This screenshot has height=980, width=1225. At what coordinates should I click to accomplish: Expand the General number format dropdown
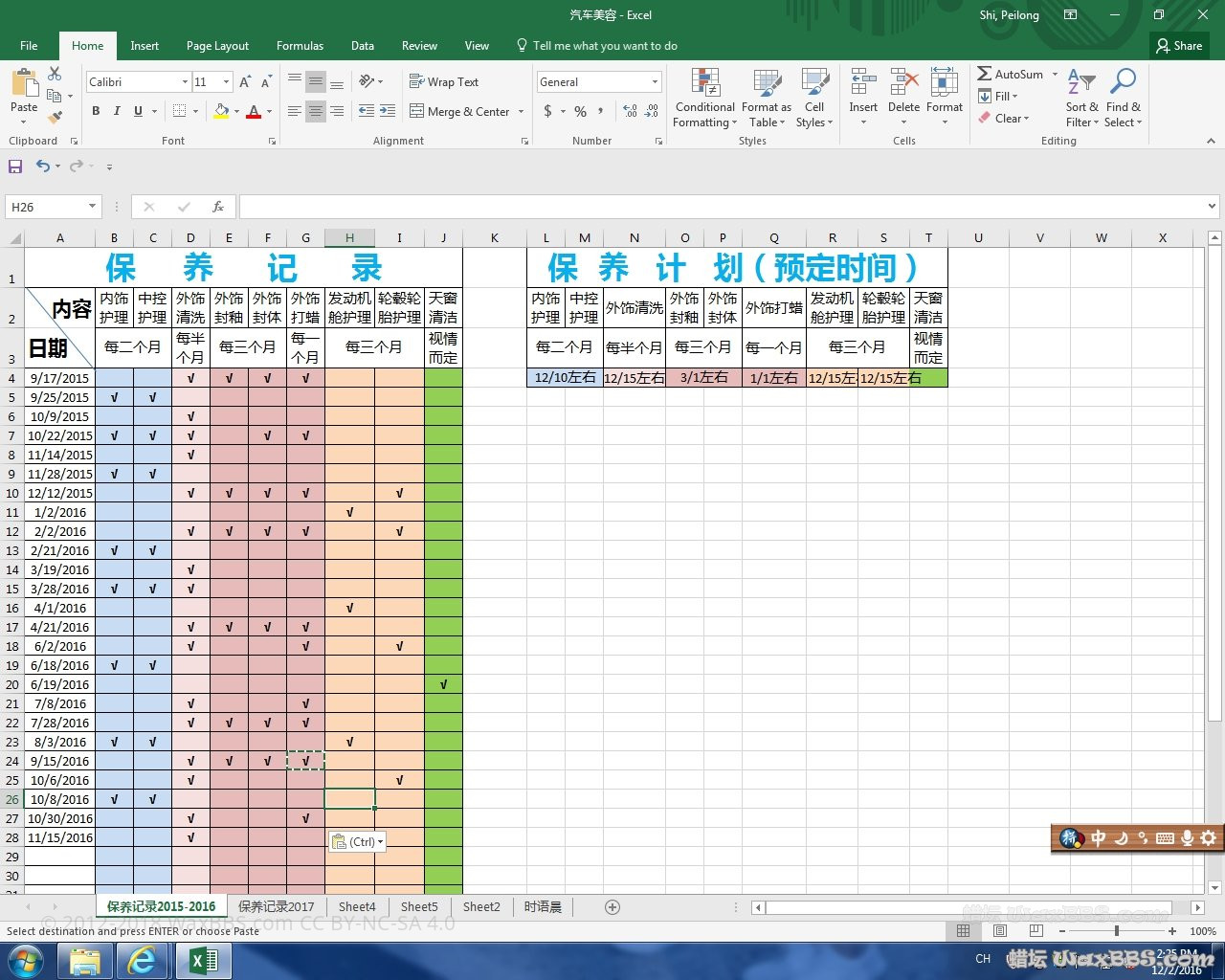click(655, 82)
